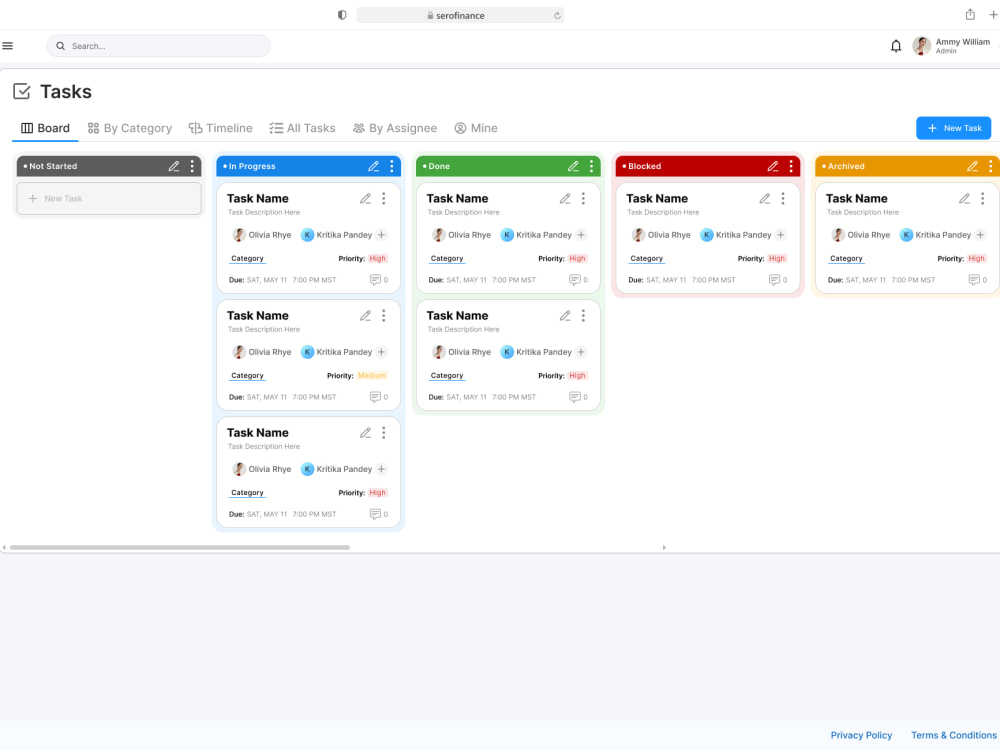Viewport: 1000px width, 750px height.
Task: Edit first task card in Done column
Action: 565,199
